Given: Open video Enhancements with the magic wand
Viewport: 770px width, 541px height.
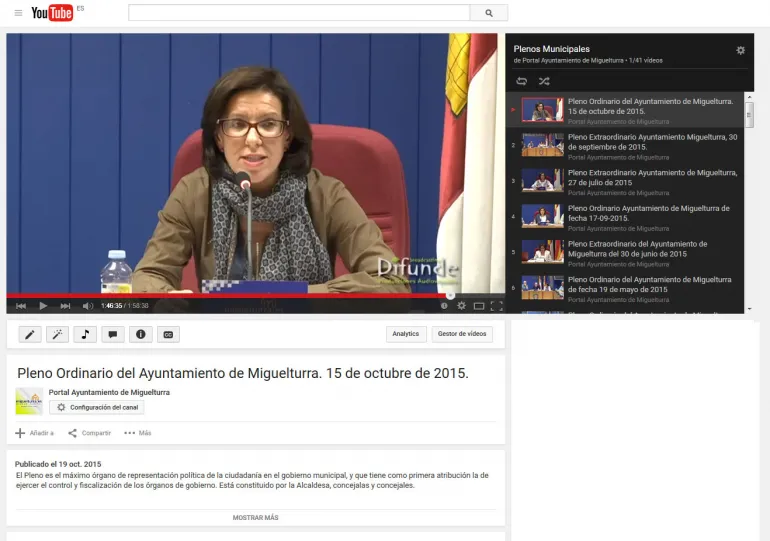Looking at the screenshot, I should [x=57, y=334].
